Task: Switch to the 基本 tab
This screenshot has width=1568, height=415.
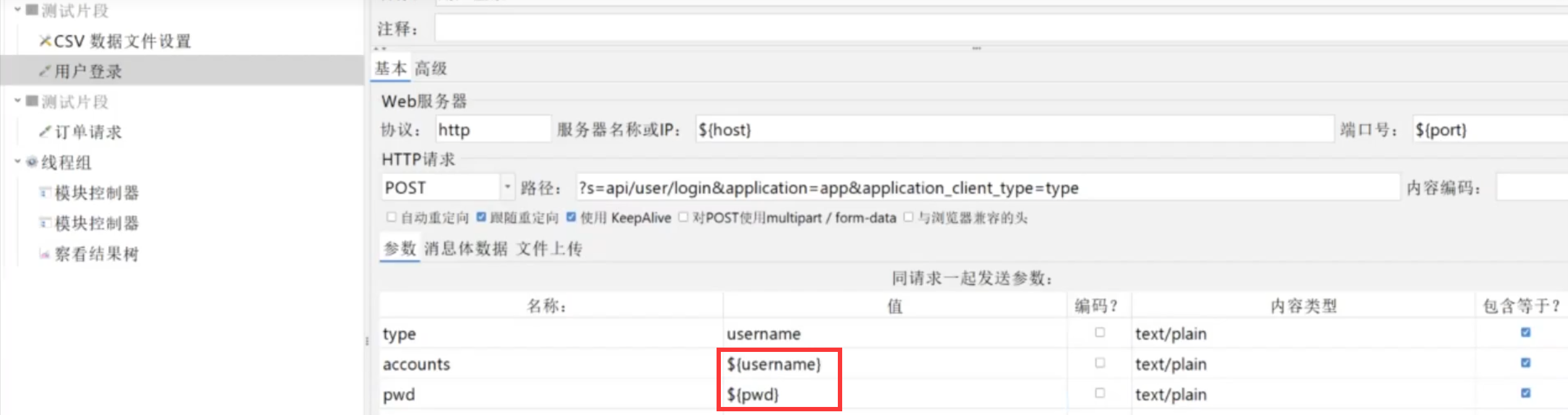Action: (x=391, y=68)
